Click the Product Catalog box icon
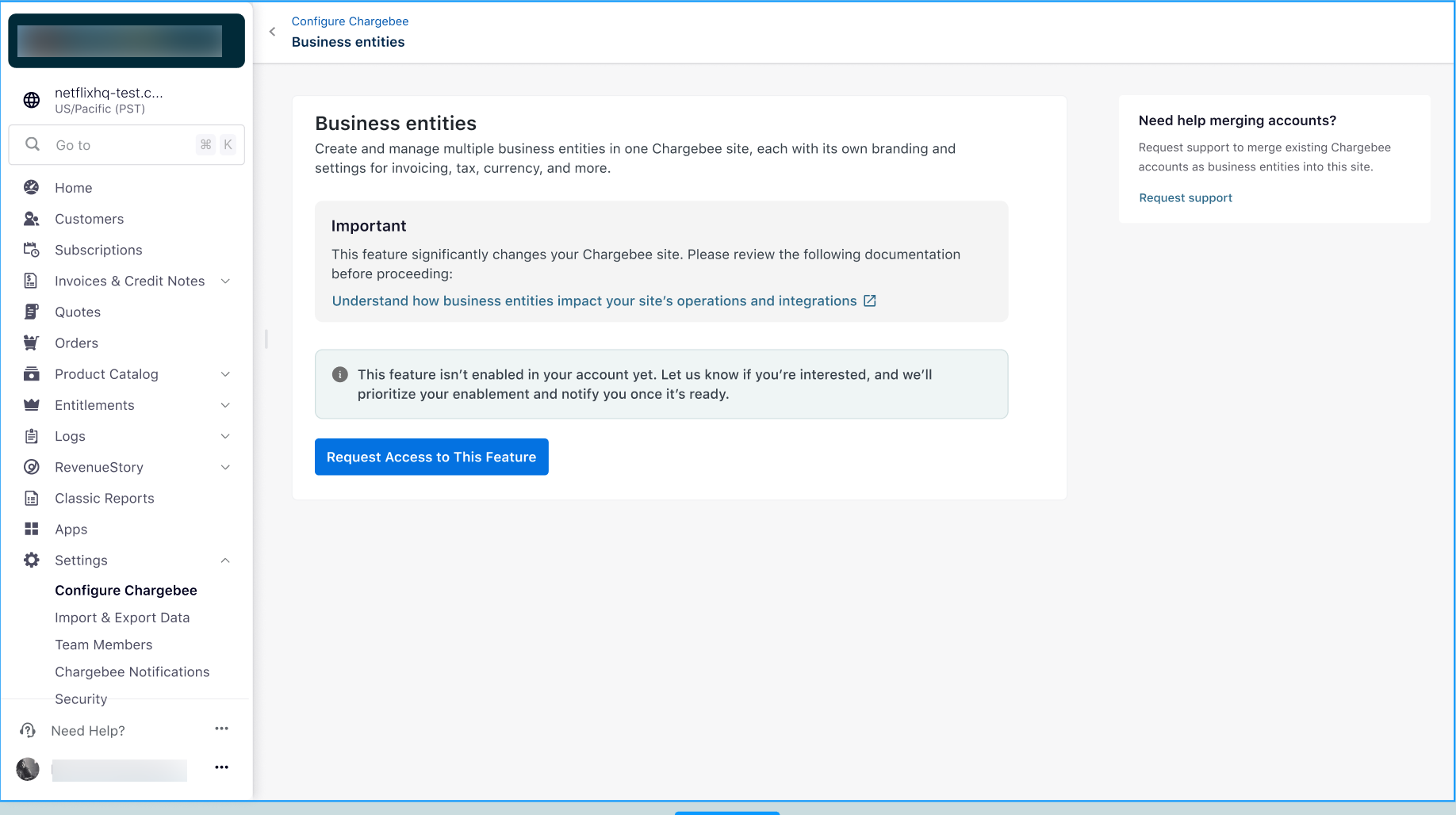 point(32,374)
